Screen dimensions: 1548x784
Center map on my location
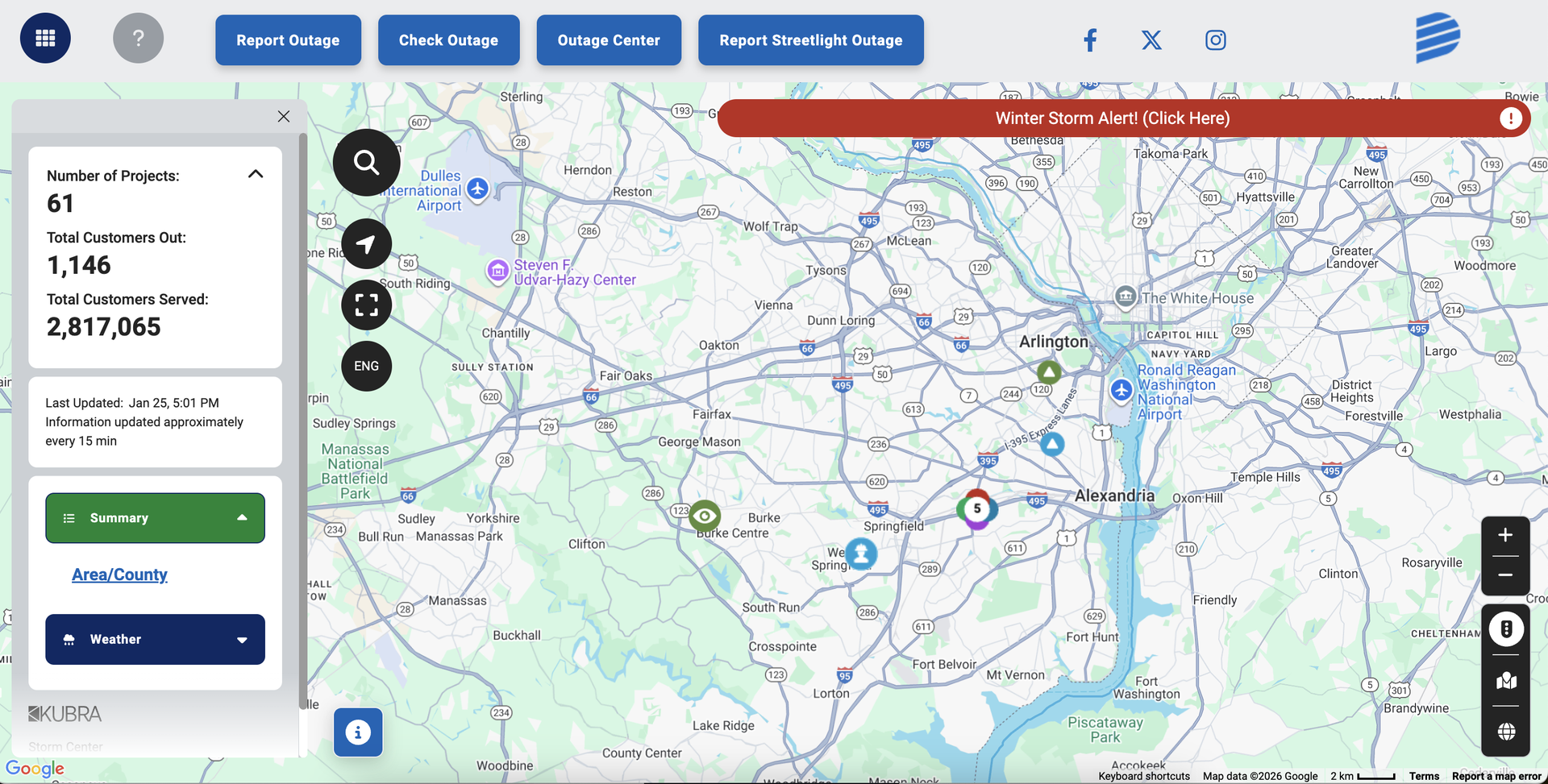point(366,243)
